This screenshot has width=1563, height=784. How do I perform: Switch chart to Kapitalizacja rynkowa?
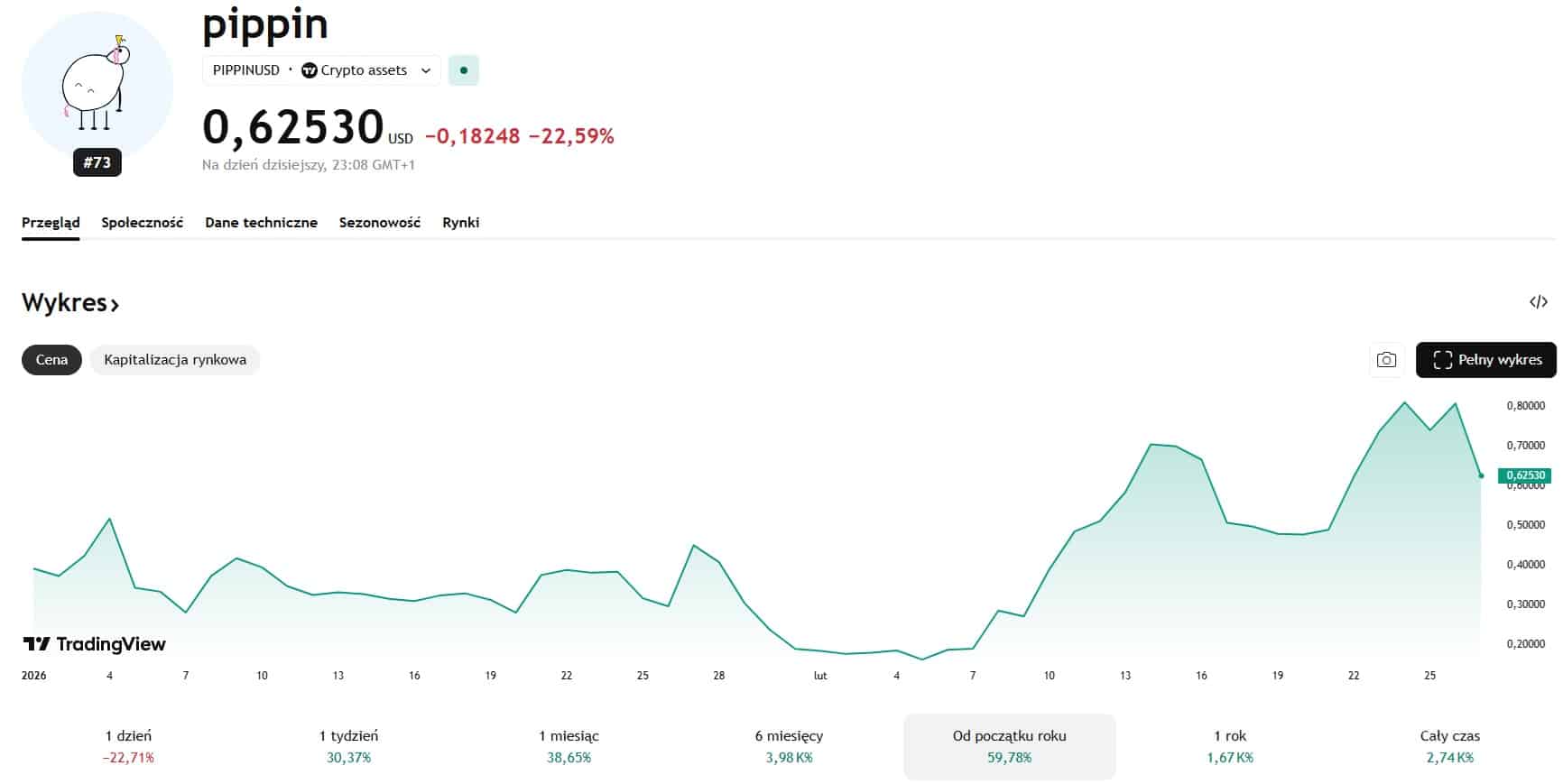coord(175,360)
